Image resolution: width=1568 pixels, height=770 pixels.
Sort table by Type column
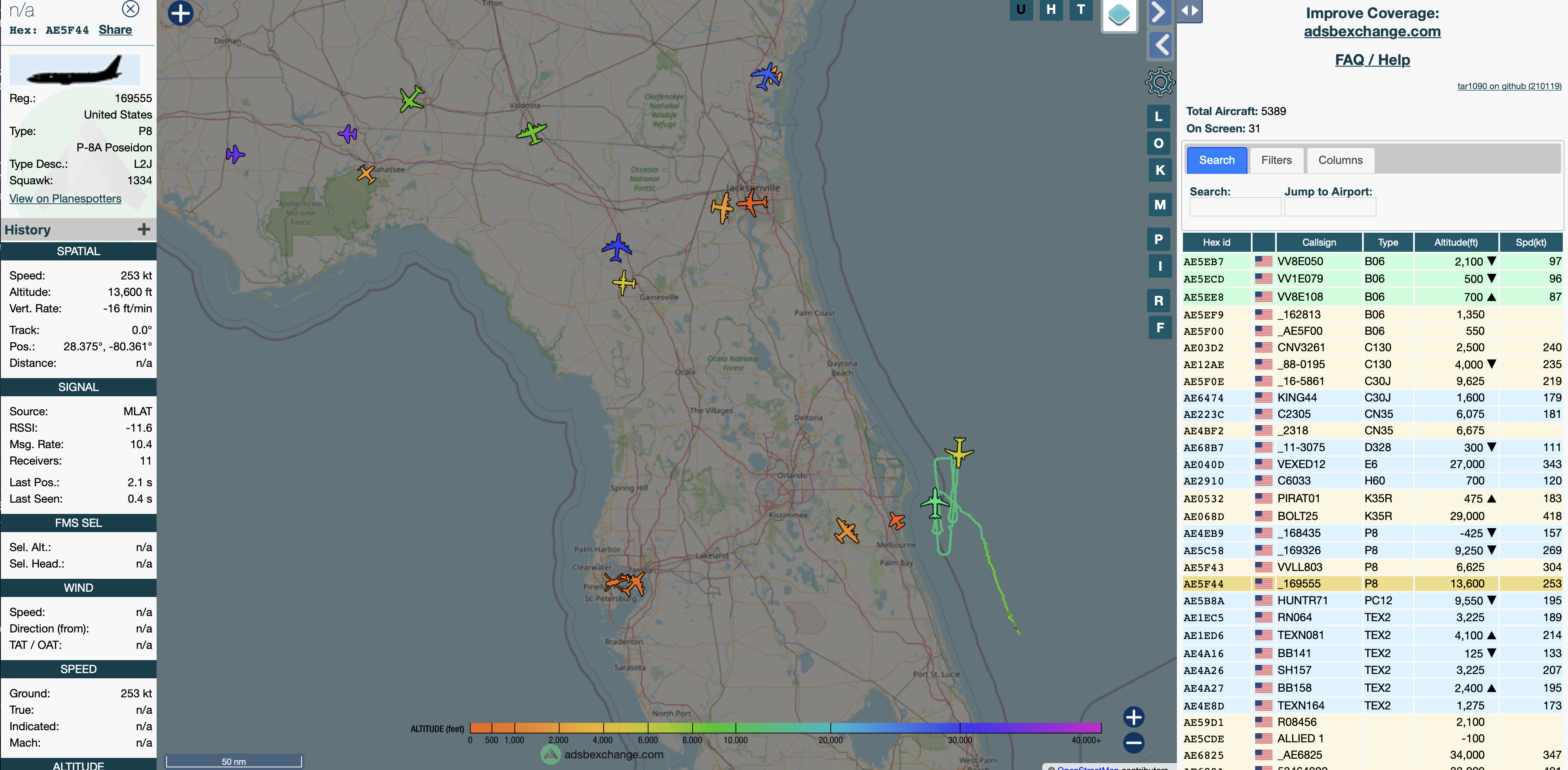pos(1388,242)
